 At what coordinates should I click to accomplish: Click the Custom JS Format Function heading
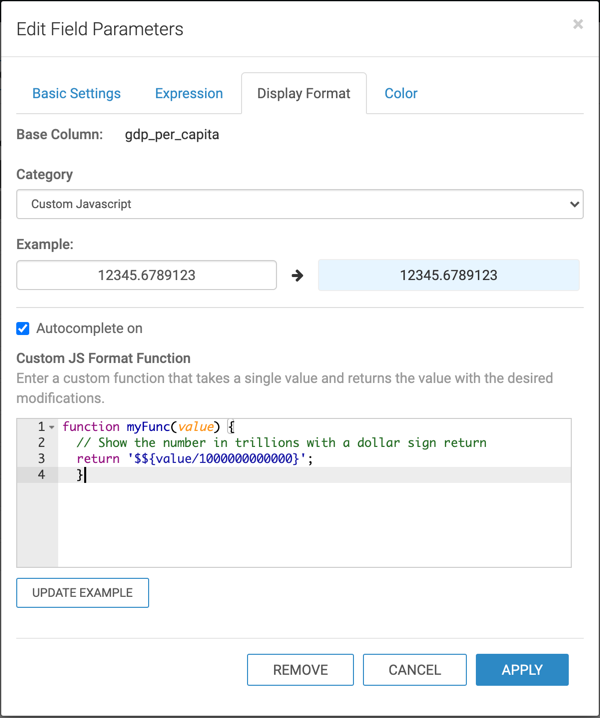[104, 358]
